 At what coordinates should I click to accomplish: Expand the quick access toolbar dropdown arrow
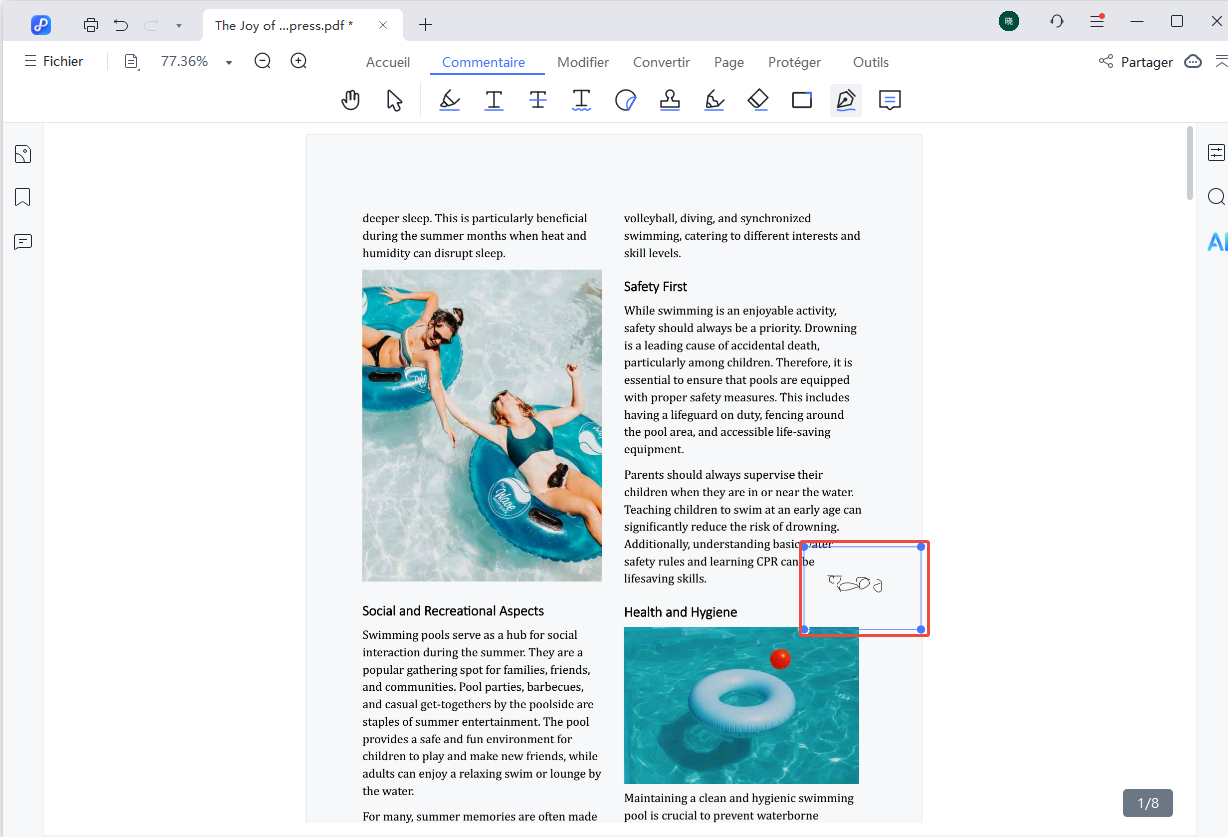click(179, 25)
